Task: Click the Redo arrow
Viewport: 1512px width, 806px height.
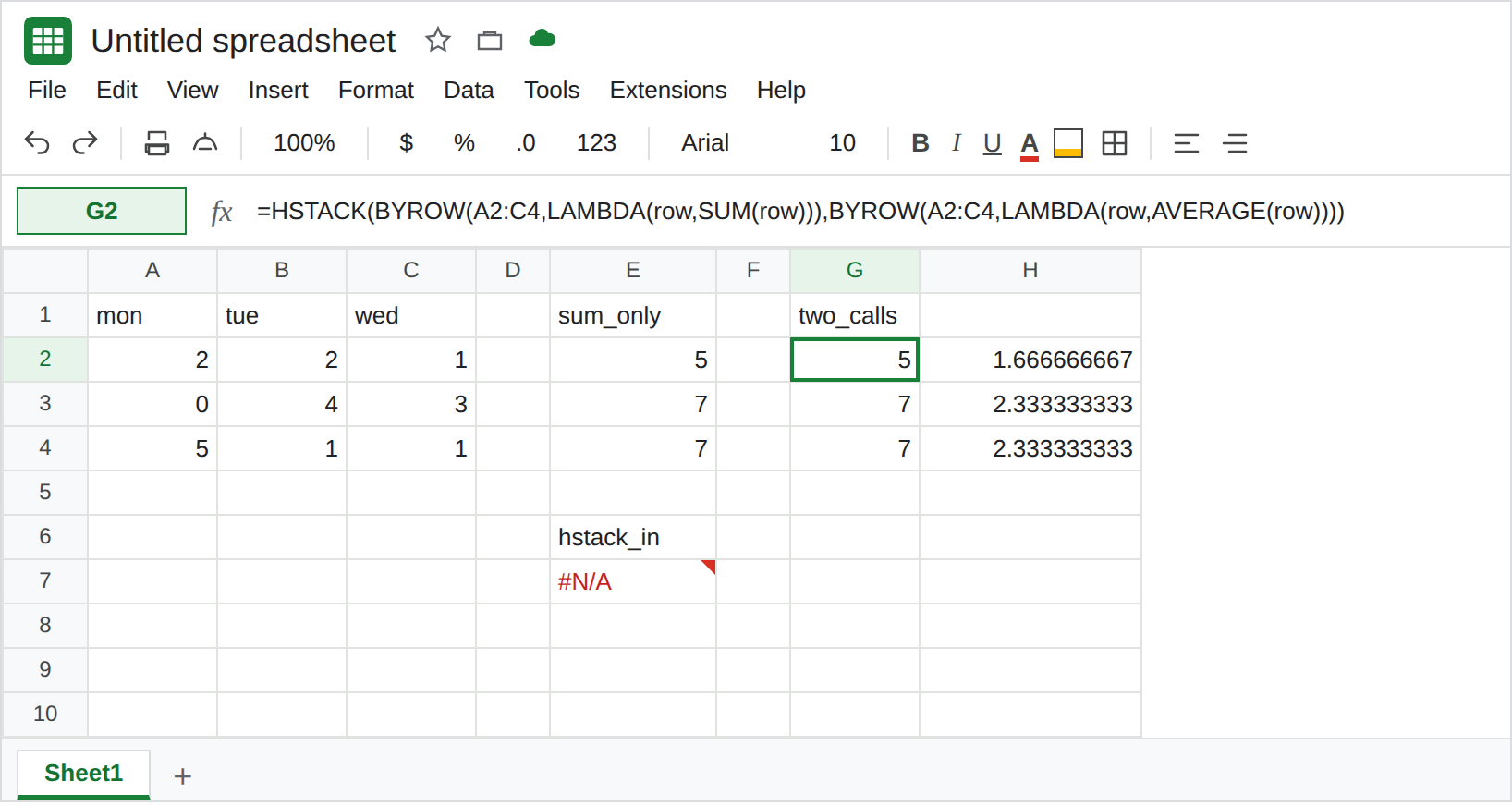Action: [85, 142]
